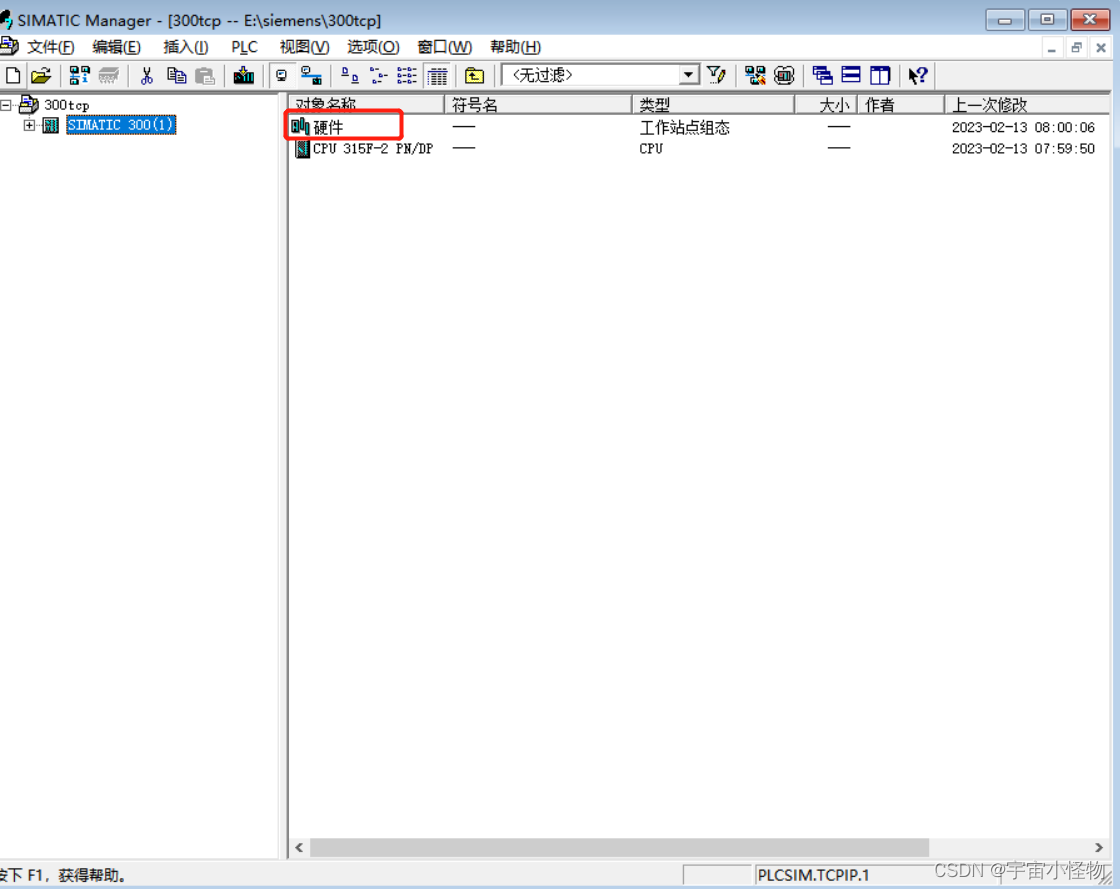Click the 硬件 hardware icon
The height and width of the screenshot is (889, 1120).
pos(300,127)
